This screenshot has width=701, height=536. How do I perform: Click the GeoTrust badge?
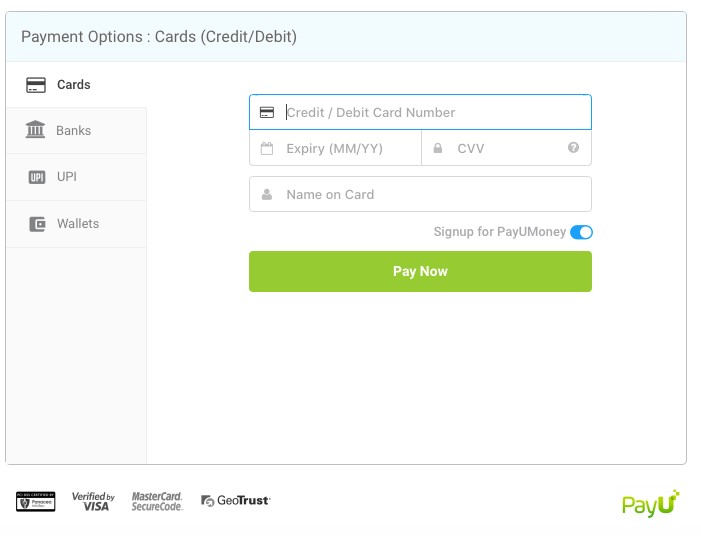(x=236, y=501)
